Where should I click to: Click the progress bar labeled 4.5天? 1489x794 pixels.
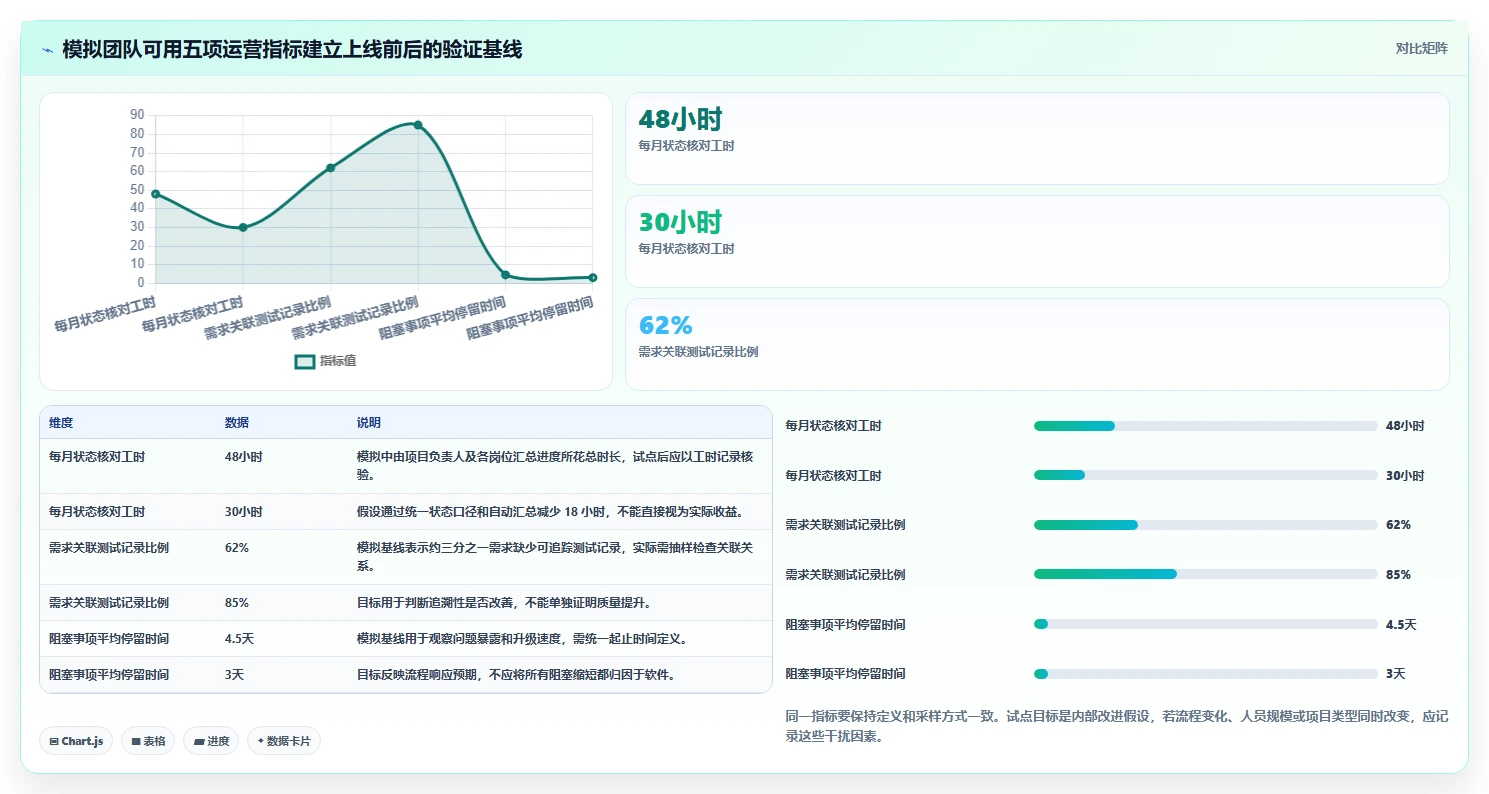(1205, 624)
